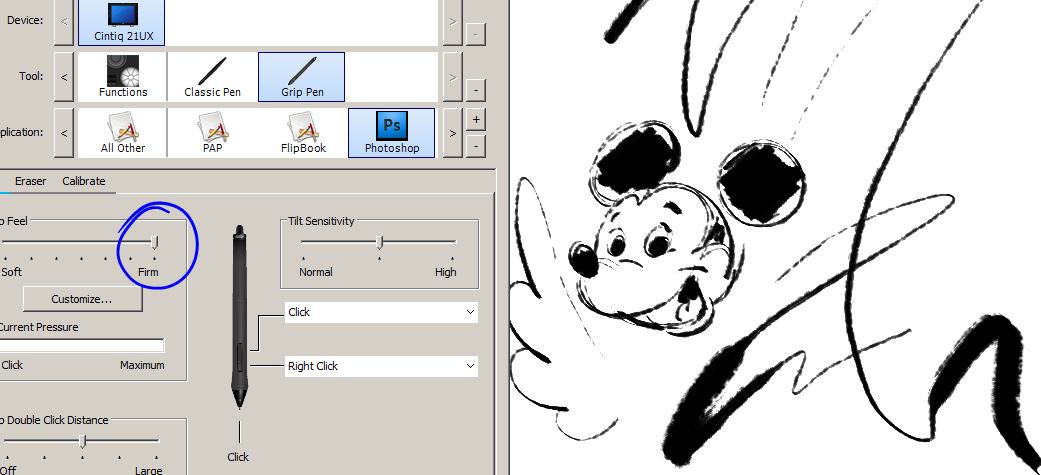Click the Firm label under Tip Feel

pos(148,272)
